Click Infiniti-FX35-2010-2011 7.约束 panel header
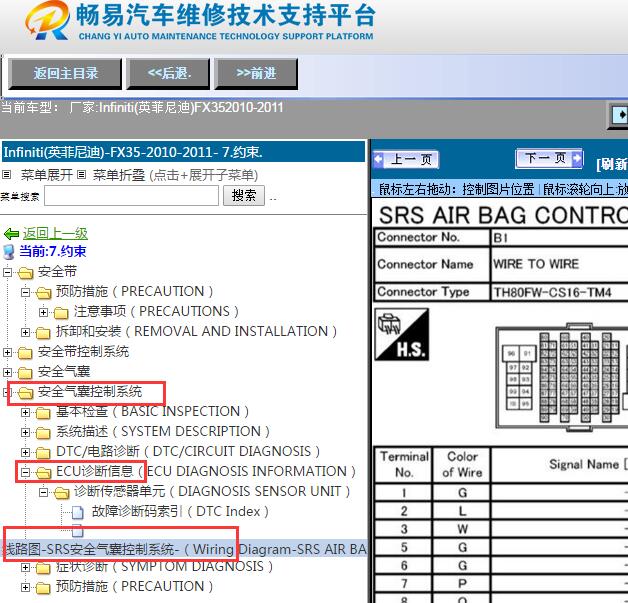Viewport: 628px width, 603px height. [183, 152]
